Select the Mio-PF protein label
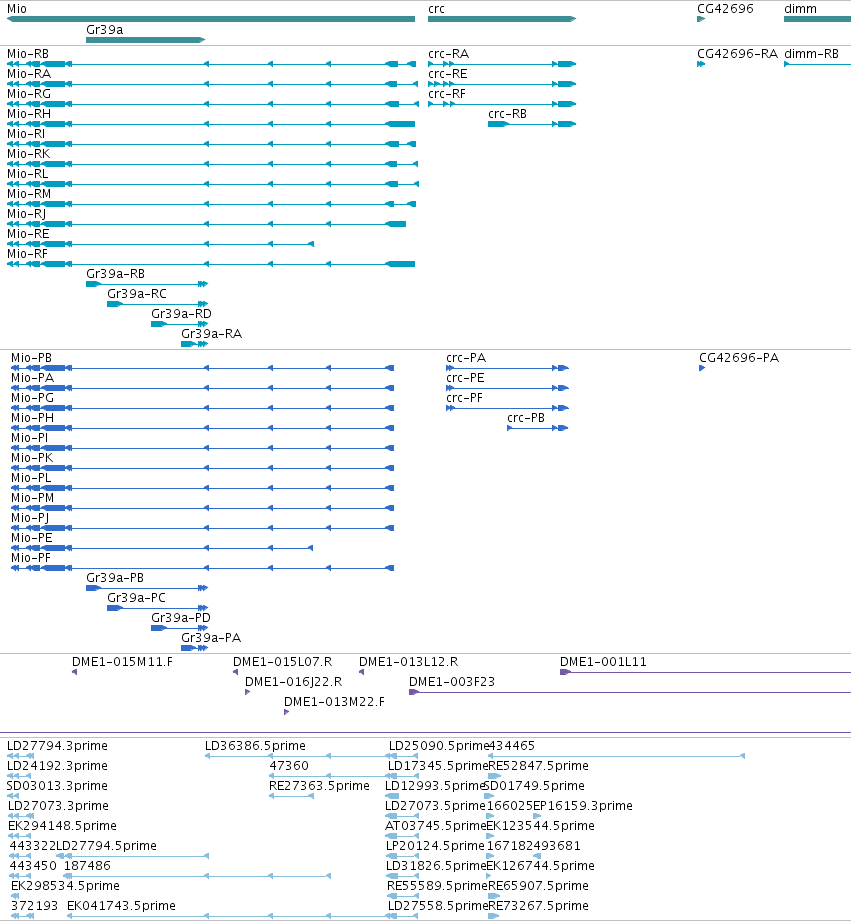 pos(31,558)
